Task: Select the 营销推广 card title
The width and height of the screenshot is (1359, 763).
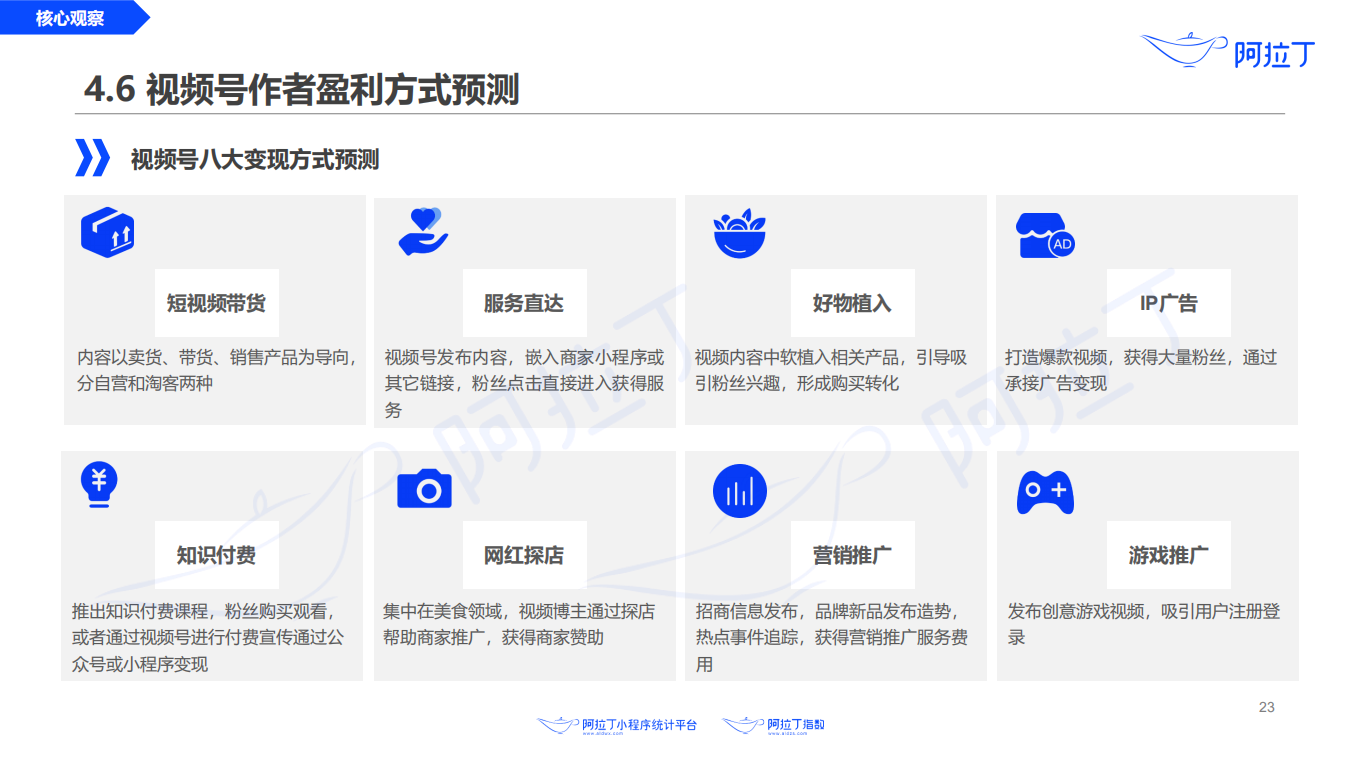Action: click(x=853, y=555)
